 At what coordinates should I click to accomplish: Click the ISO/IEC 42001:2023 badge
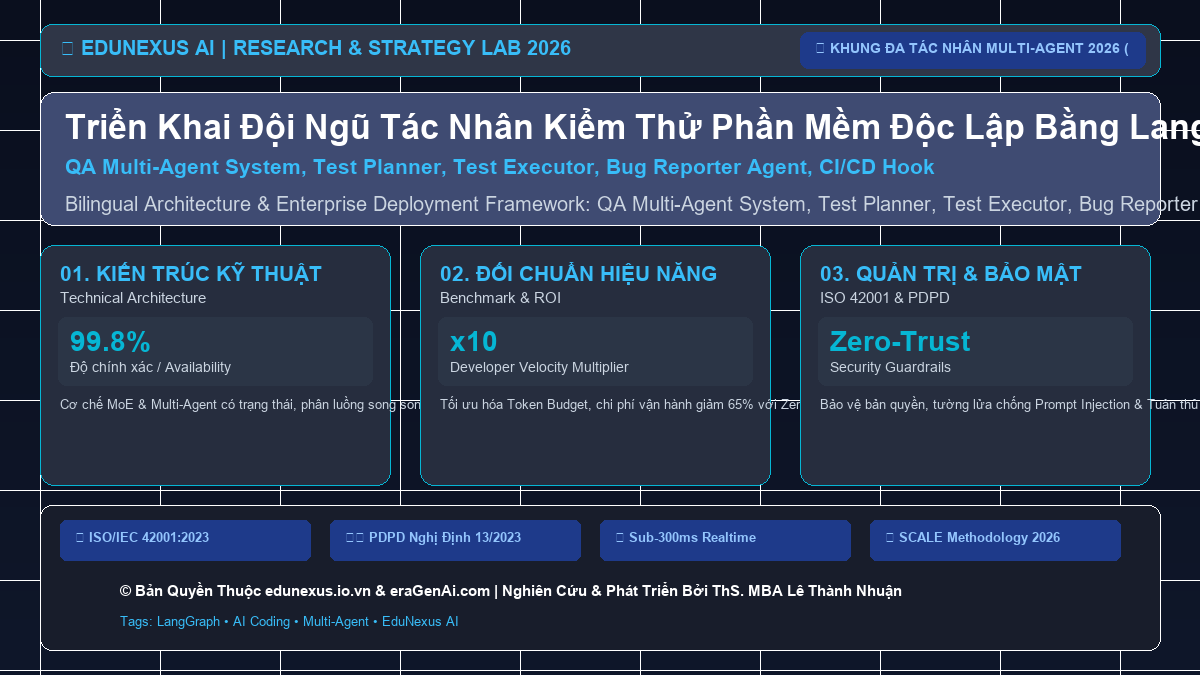pos(185,540)
